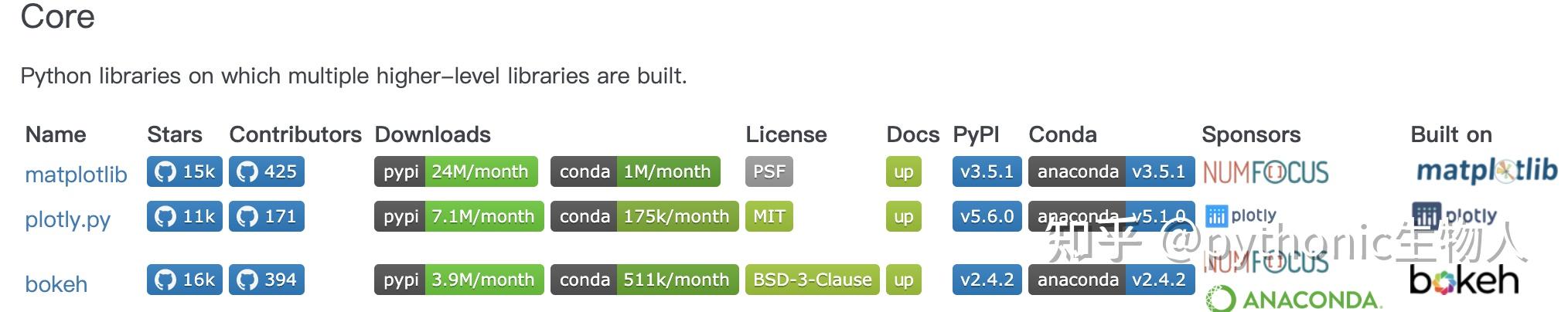Click plotly's 11k GitHub stars badge
Viewport: 1568px width, 312px height.
click(x=184, y=216)
